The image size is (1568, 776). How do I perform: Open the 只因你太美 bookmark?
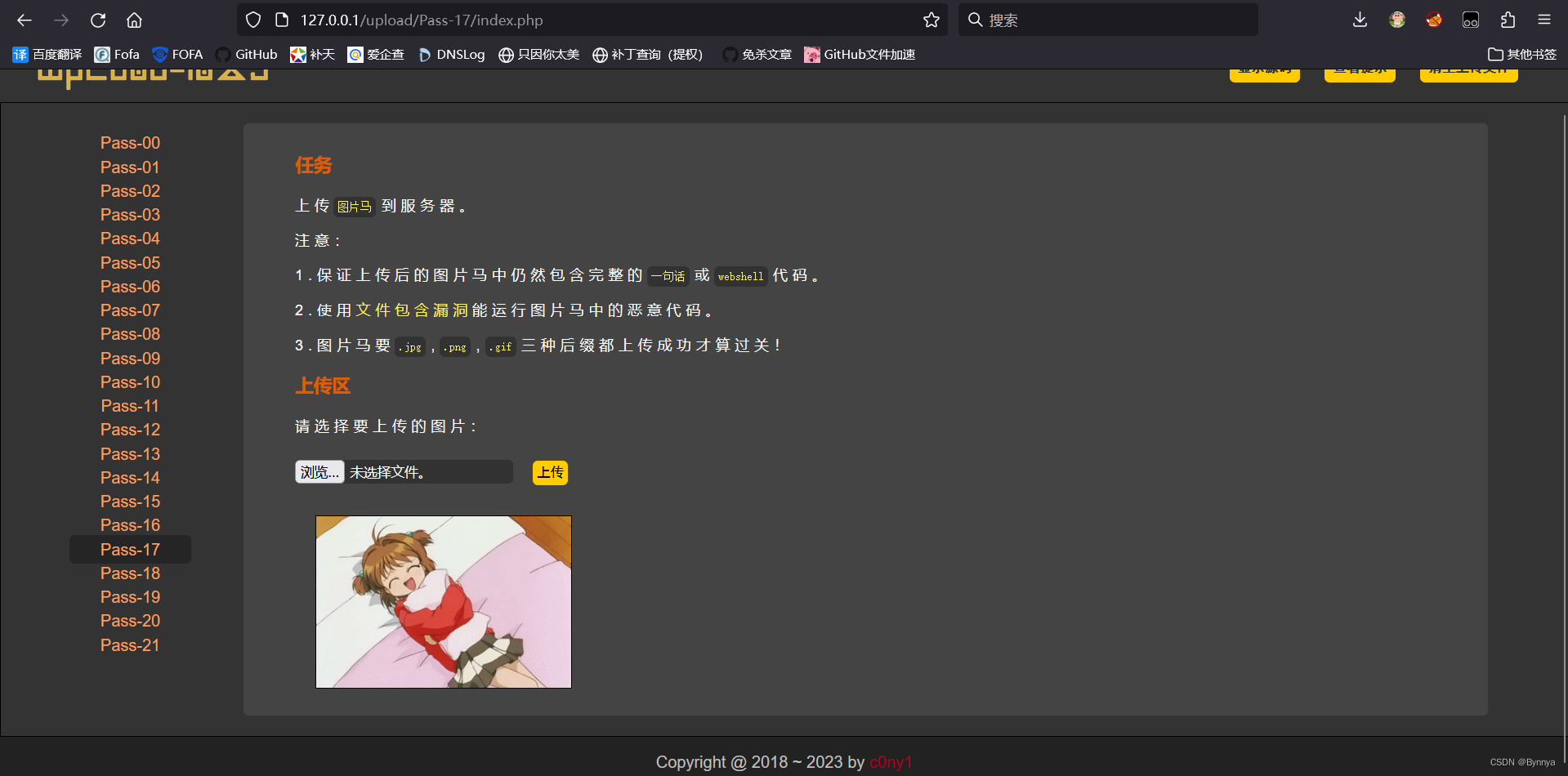point(539,55)
